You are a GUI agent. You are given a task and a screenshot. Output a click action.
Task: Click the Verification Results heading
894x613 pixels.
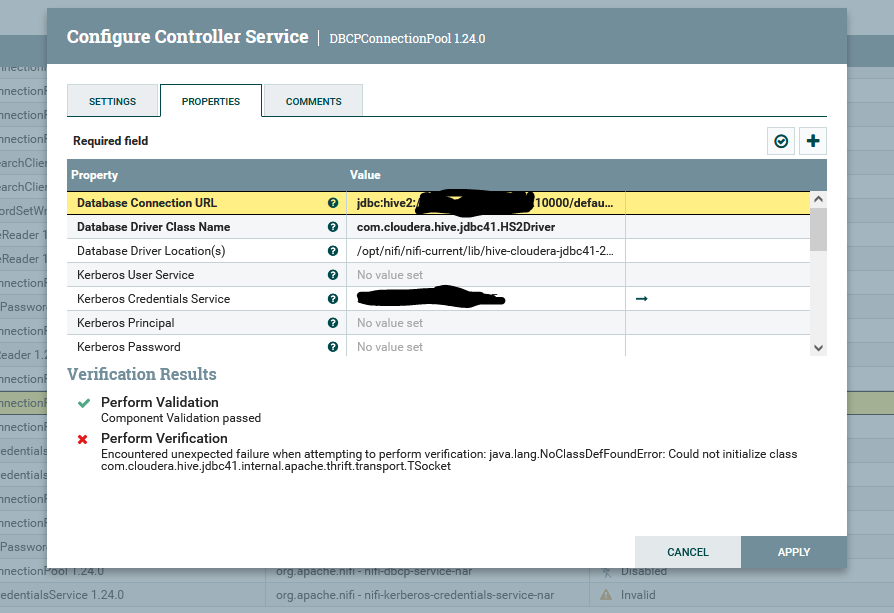(142, 374)
